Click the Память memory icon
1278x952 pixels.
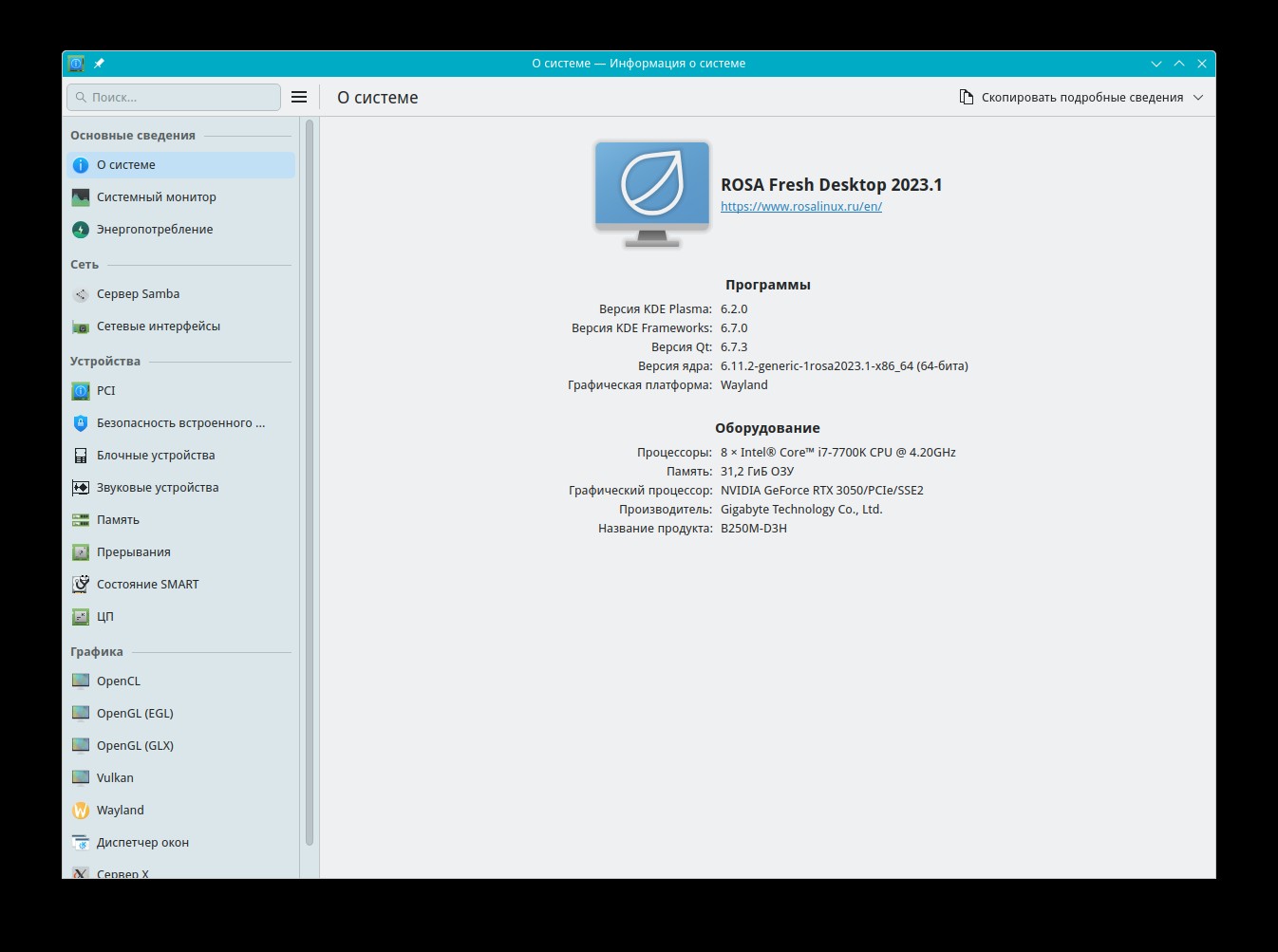pos(81,520)
